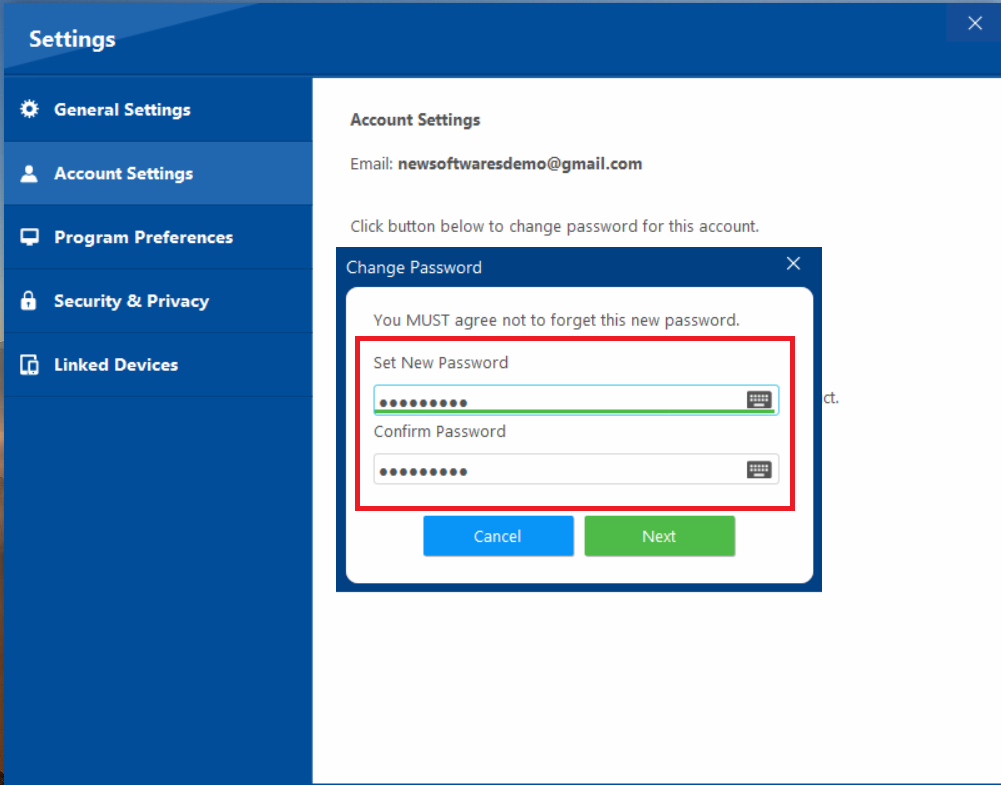Open the Program Preferences section
The height and width of the screenshot is (786, 1001).
tap(143, 237)
